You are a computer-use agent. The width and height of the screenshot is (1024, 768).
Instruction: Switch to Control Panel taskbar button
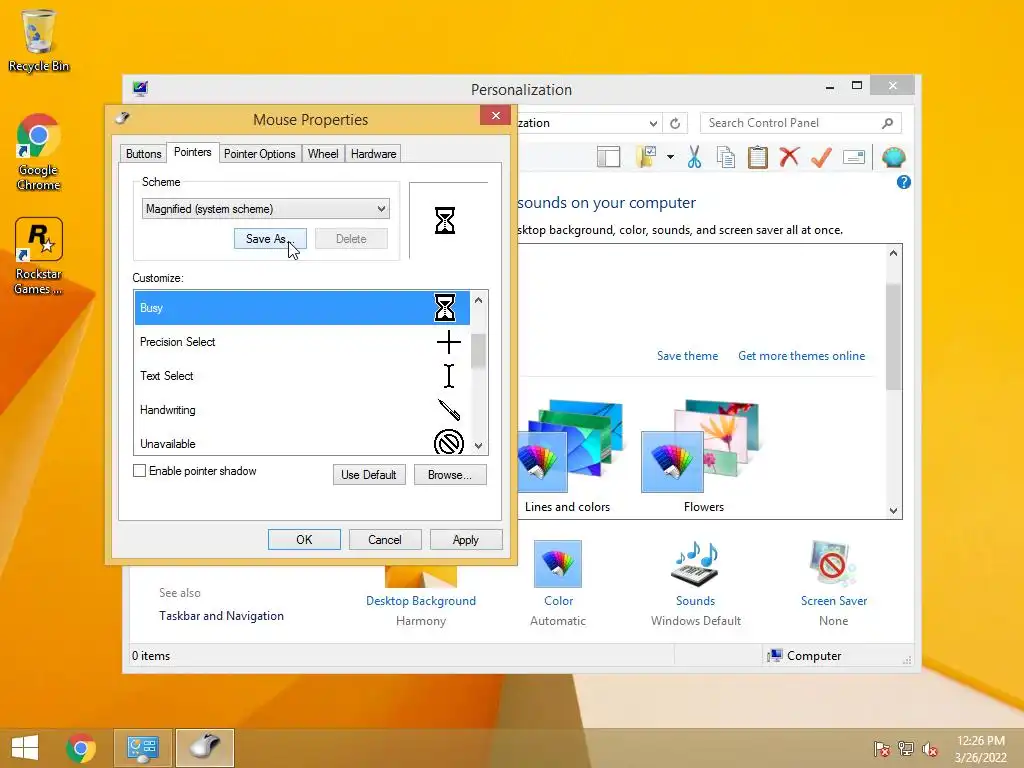(143, 748)
